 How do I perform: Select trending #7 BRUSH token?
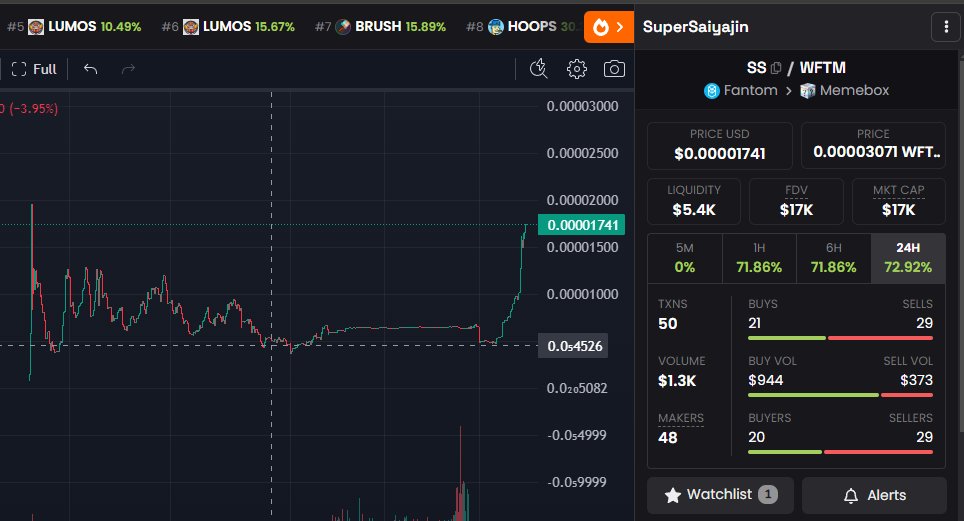point(380,26)
